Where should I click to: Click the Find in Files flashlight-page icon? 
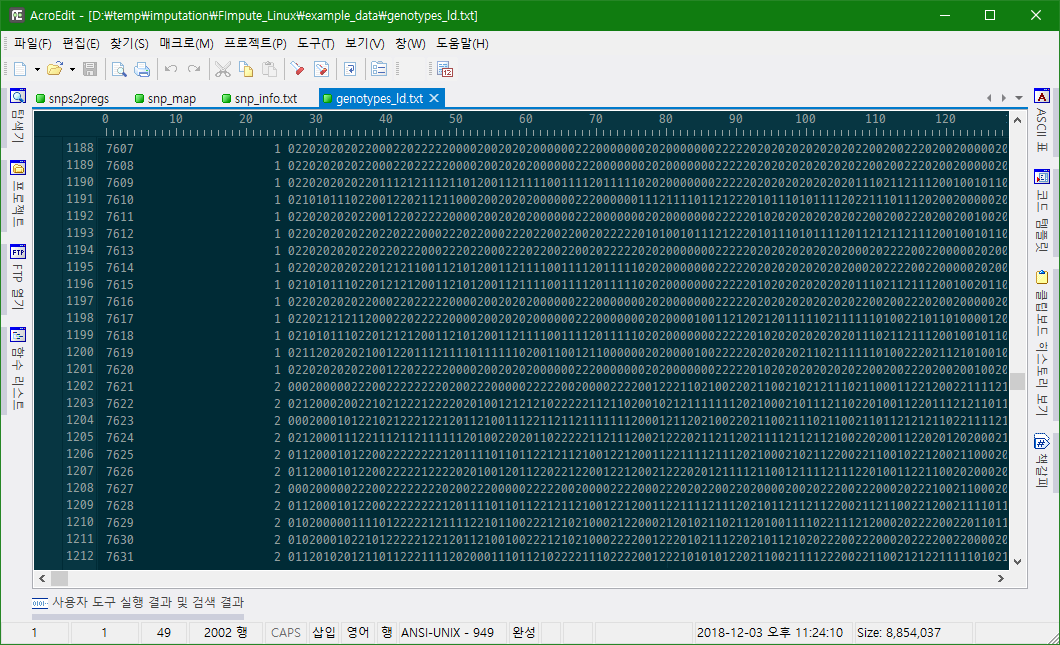pos(321,69)
